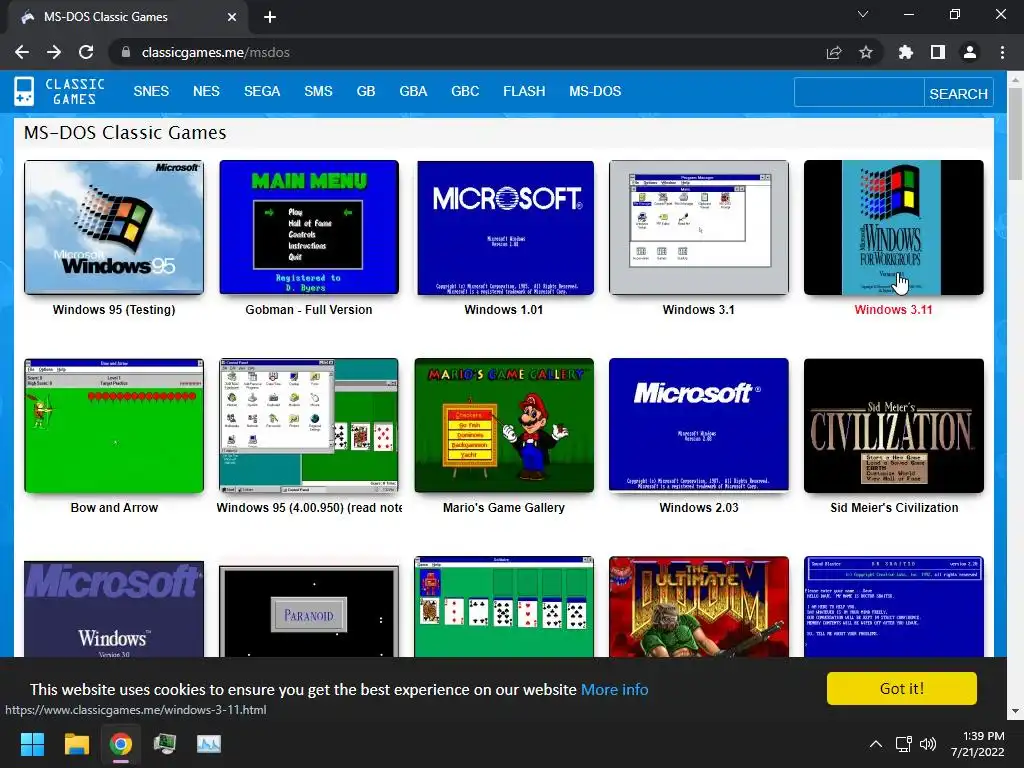Open a new tab with the plus icon

pyautogui.click(x=270, y=17)
